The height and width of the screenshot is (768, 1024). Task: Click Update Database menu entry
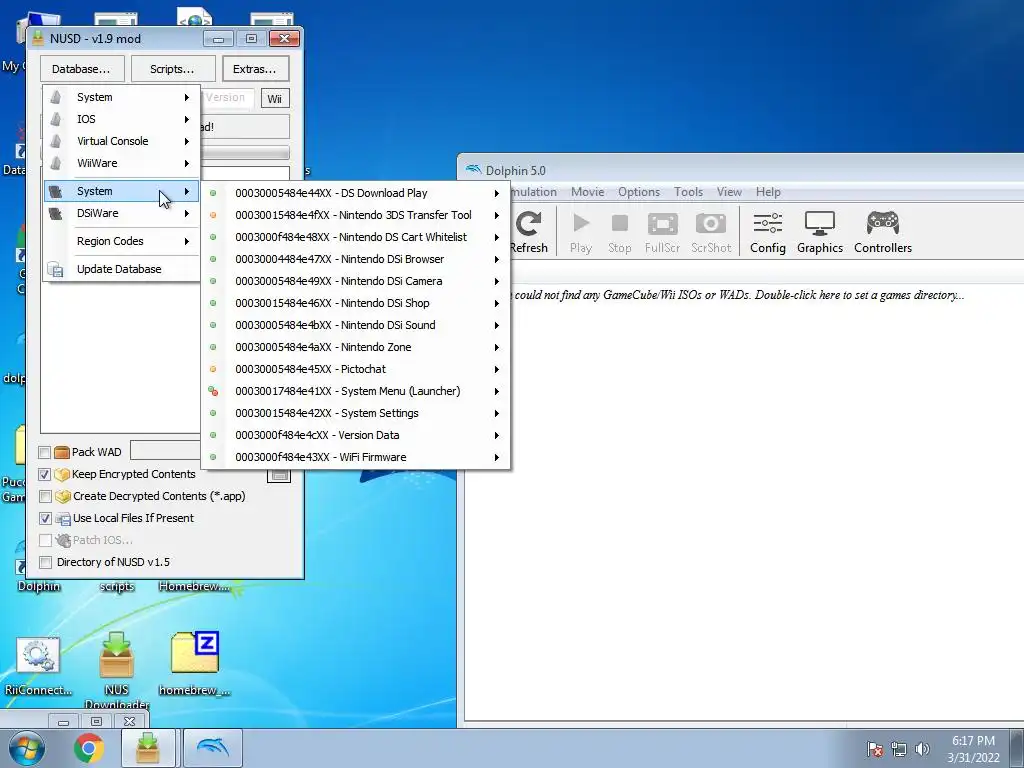click(121, 269)
